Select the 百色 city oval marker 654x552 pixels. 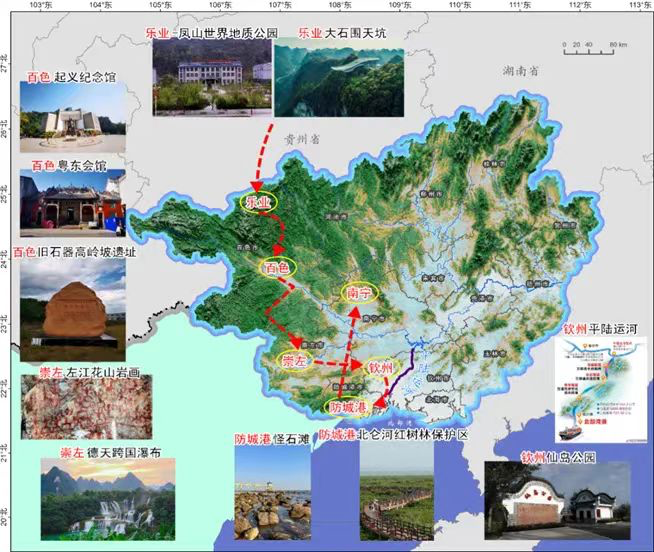276,268
